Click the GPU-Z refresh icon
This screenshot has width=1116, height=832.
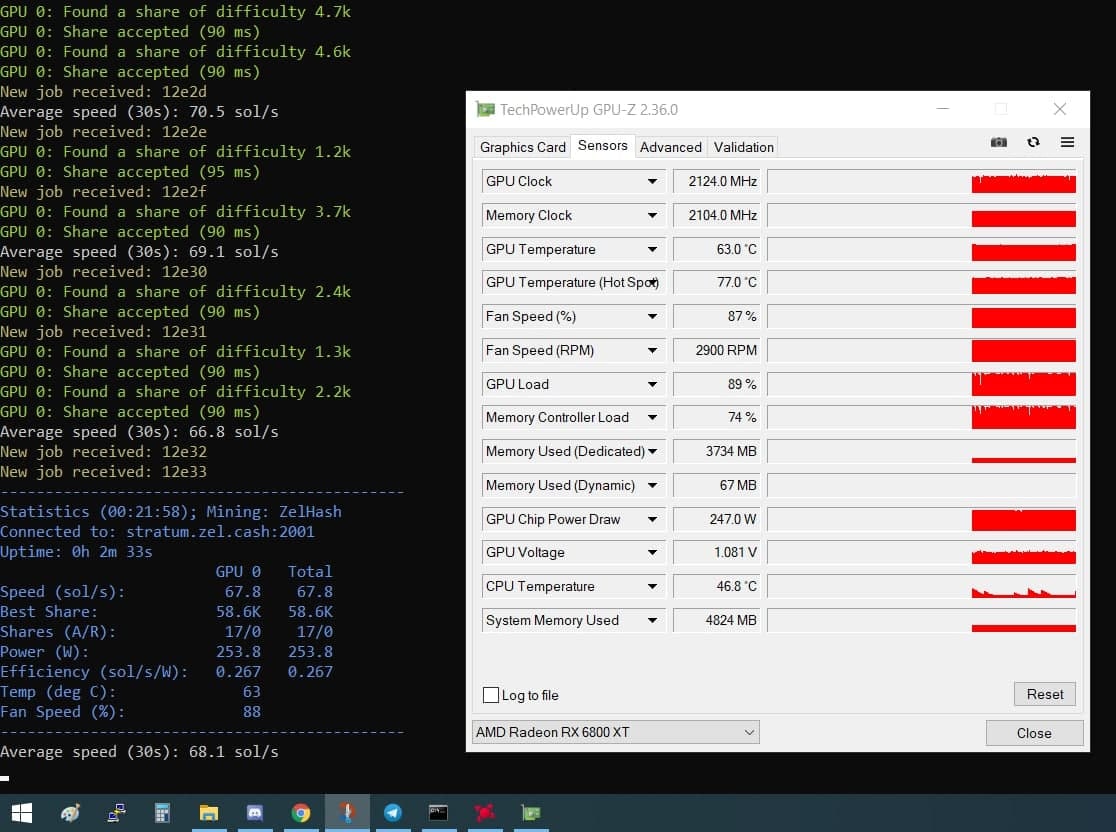1033,142
